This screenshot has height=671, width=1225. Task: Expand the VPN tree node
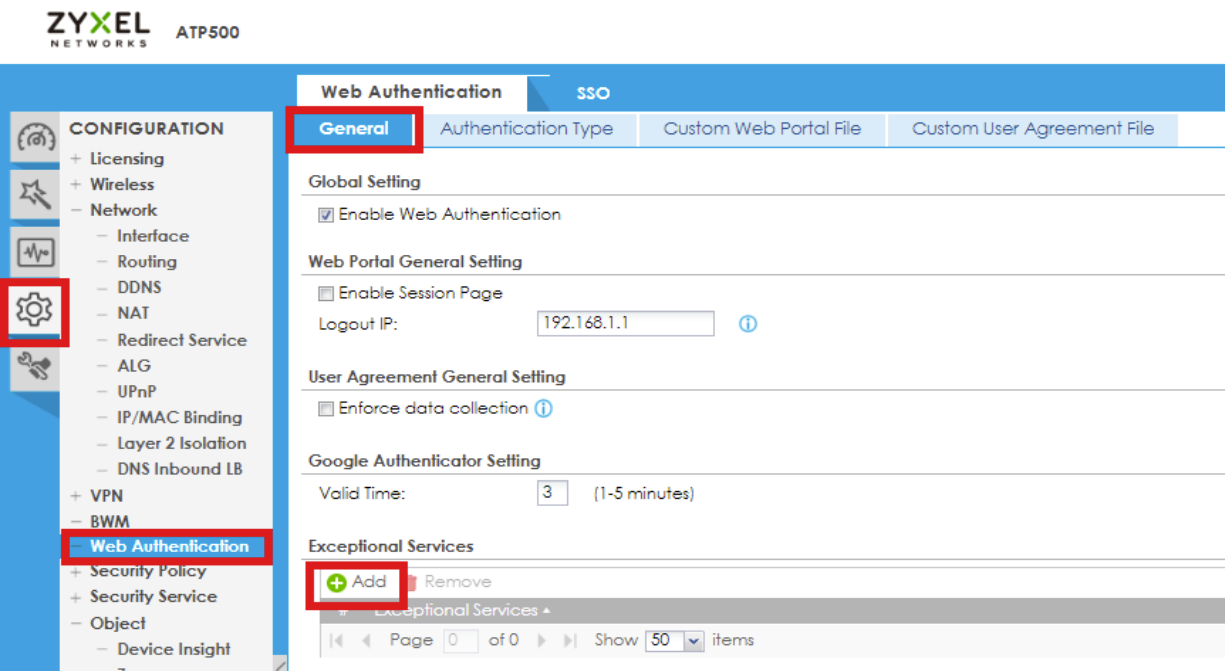point(77,496)
